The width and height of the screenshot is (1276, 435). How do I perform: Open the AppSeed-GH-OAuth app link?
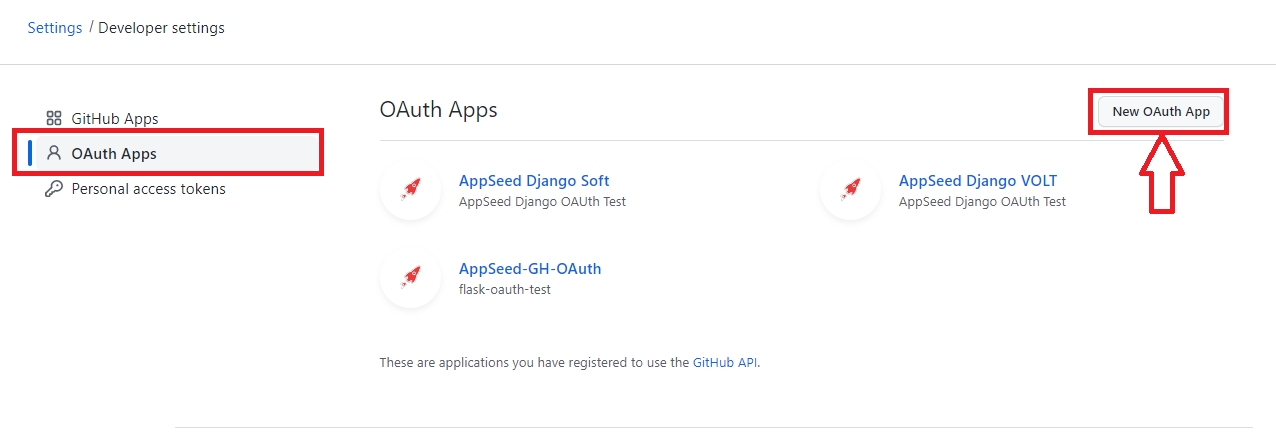529,269
